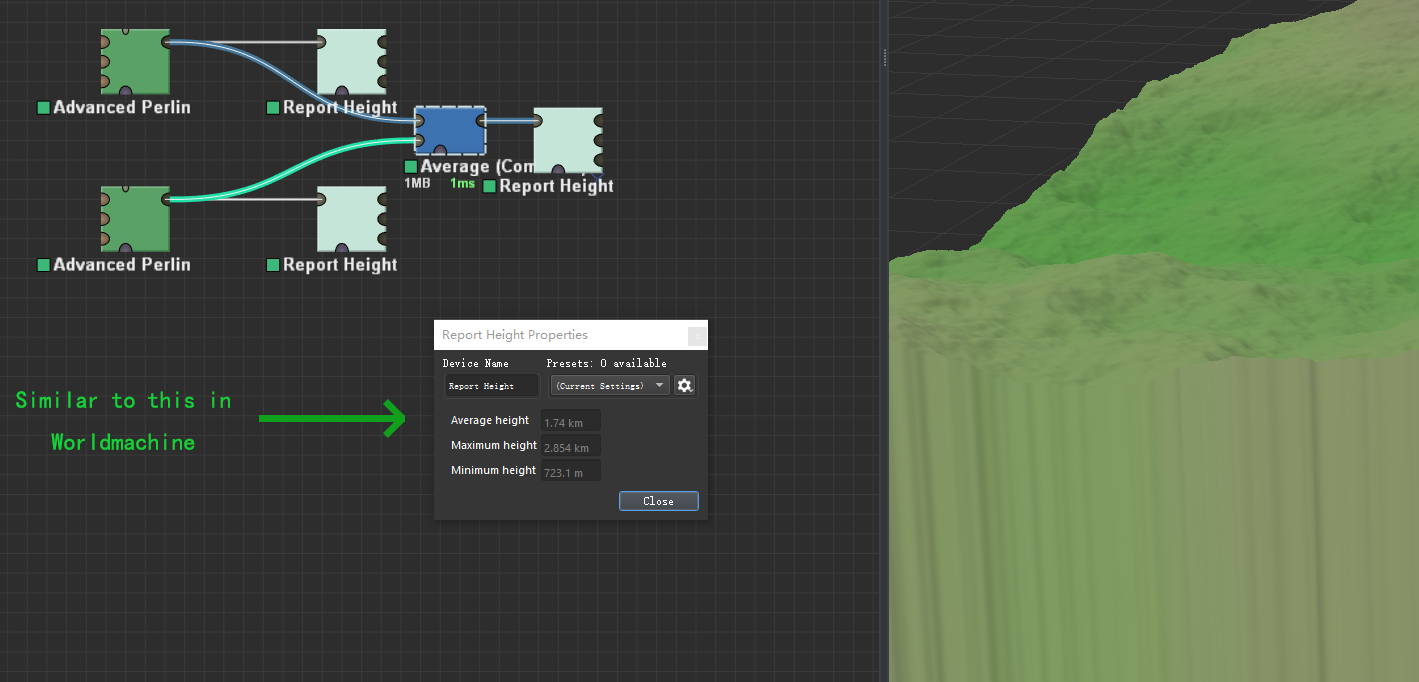
Task: Toggle enable box for bottom Advanced Perlin
Action: click(43, 265)
